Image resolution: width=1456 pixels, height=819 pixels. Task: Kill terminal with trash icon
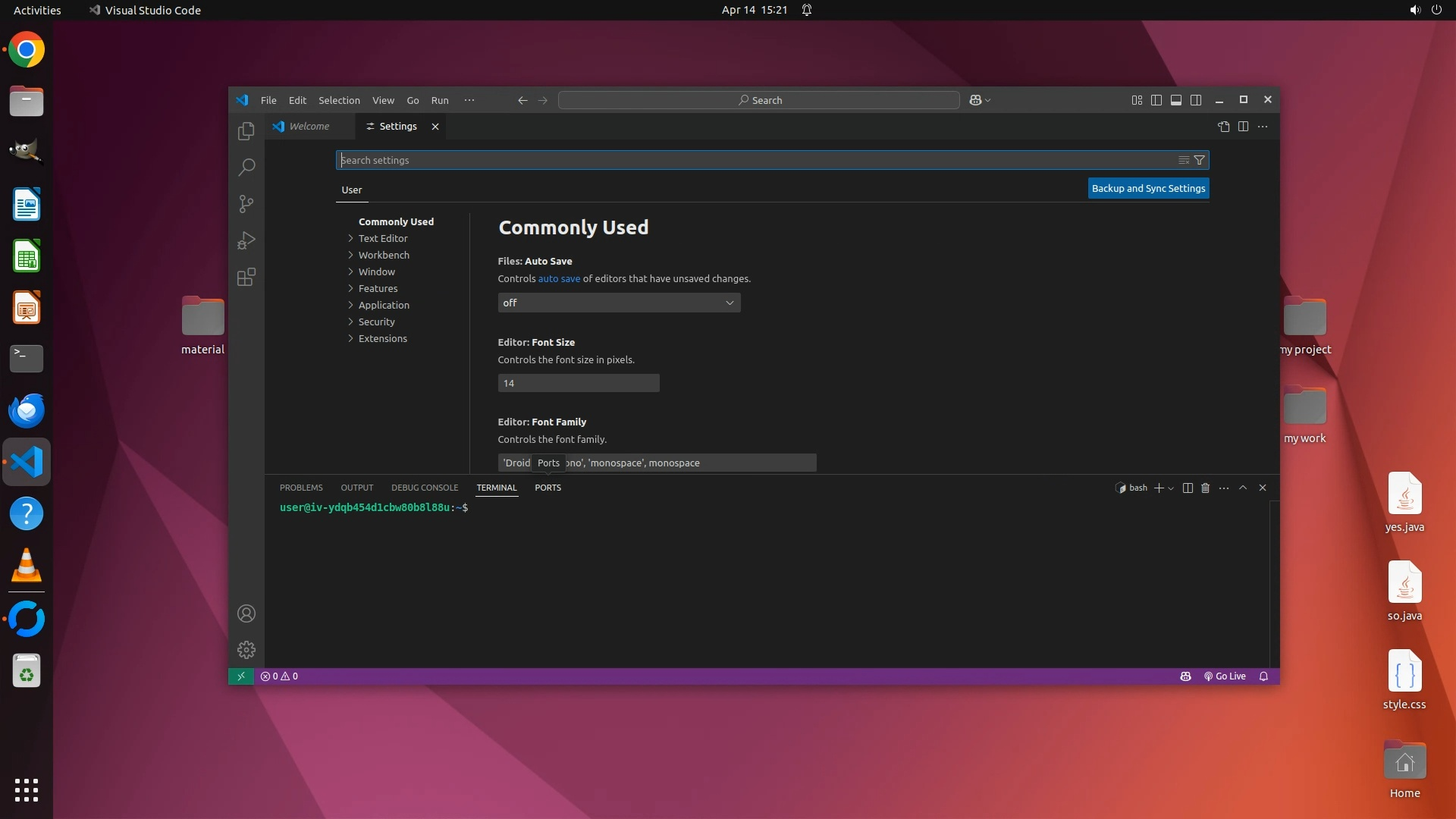[x=1205, y=488]
